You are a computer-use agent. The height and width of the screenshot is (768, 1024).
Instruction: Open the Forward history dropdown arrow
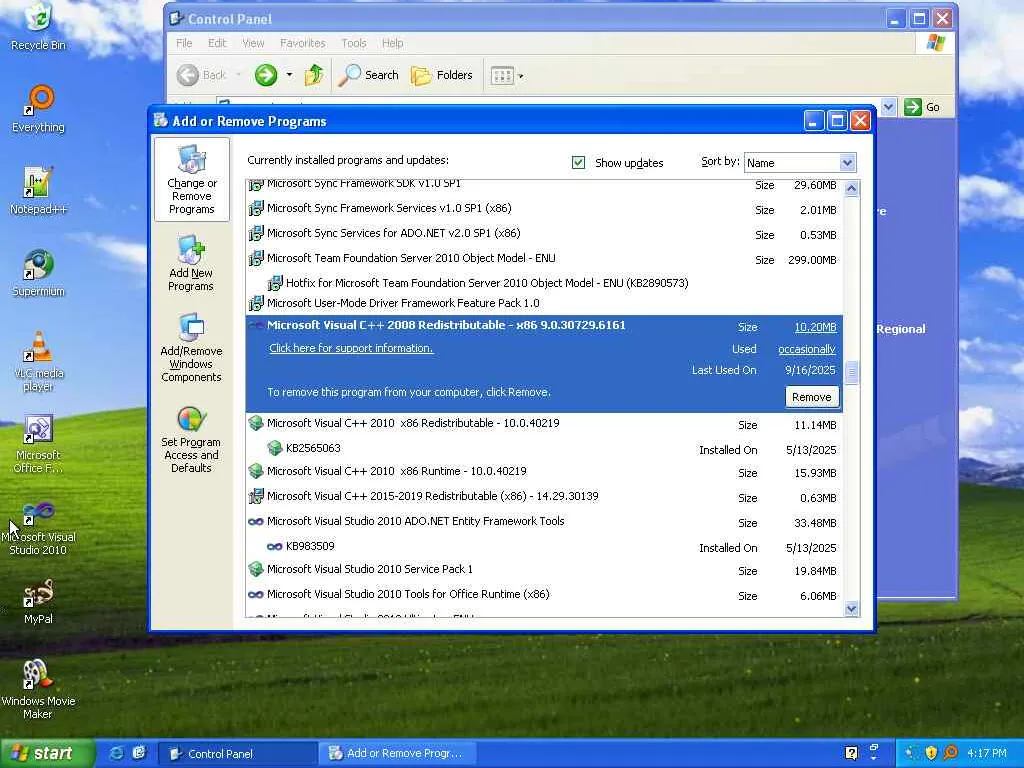point(289,75)
